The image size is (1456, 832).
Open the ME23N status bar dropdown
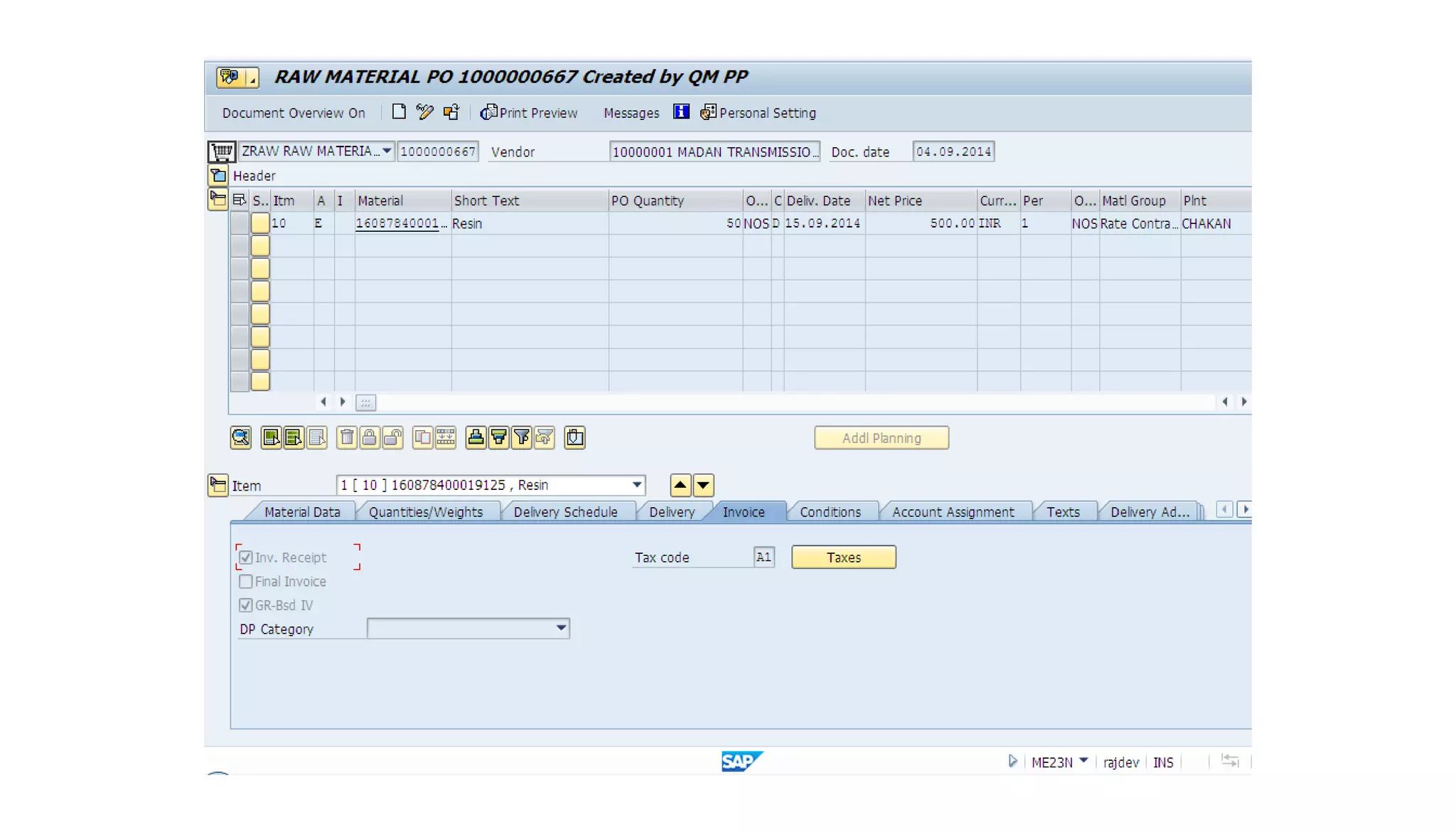(x=1083, y=761)
